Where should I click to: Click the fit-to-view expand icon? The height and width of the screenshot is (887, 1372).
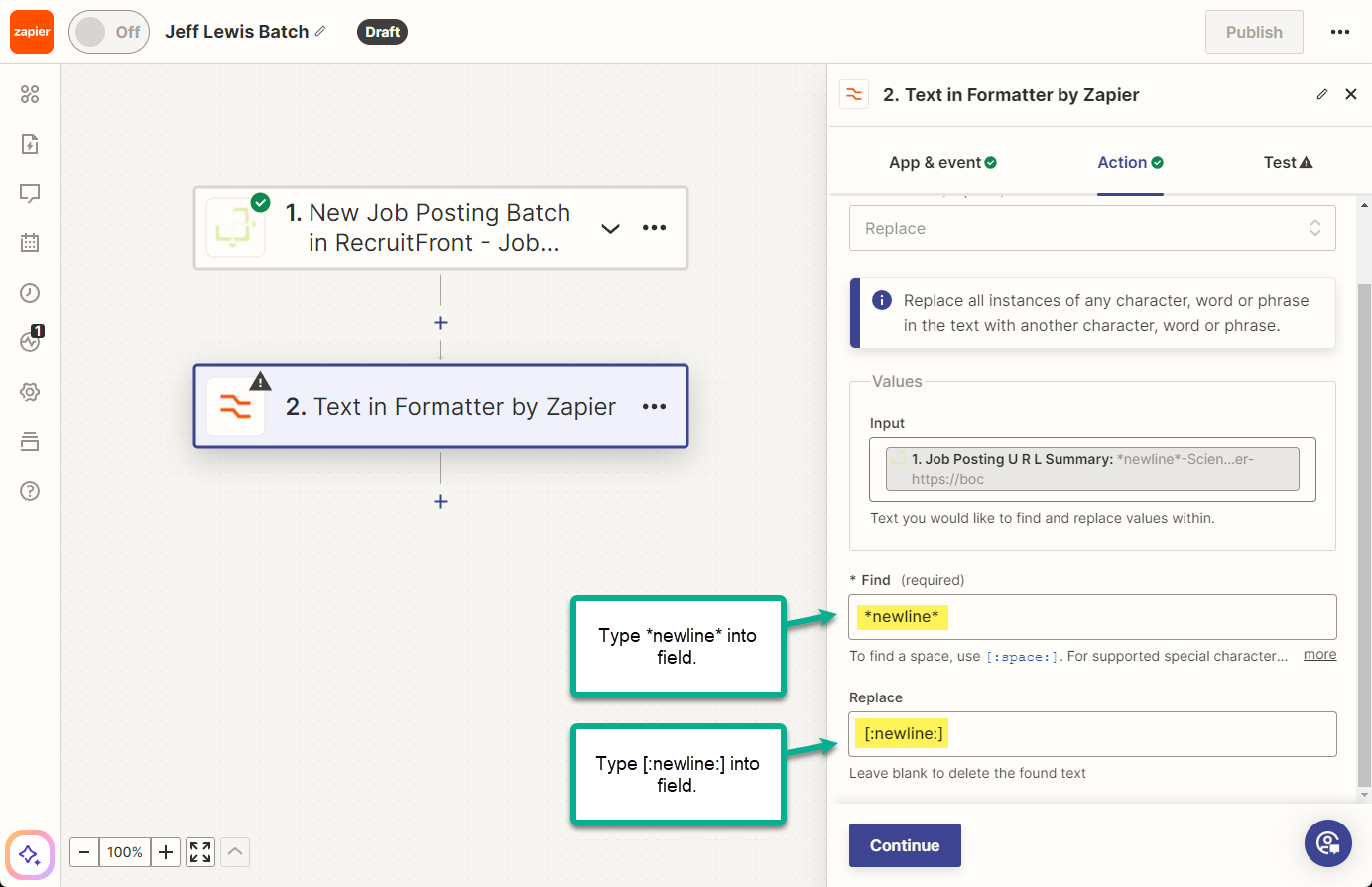pyautogui.click(x=200, y=852)
